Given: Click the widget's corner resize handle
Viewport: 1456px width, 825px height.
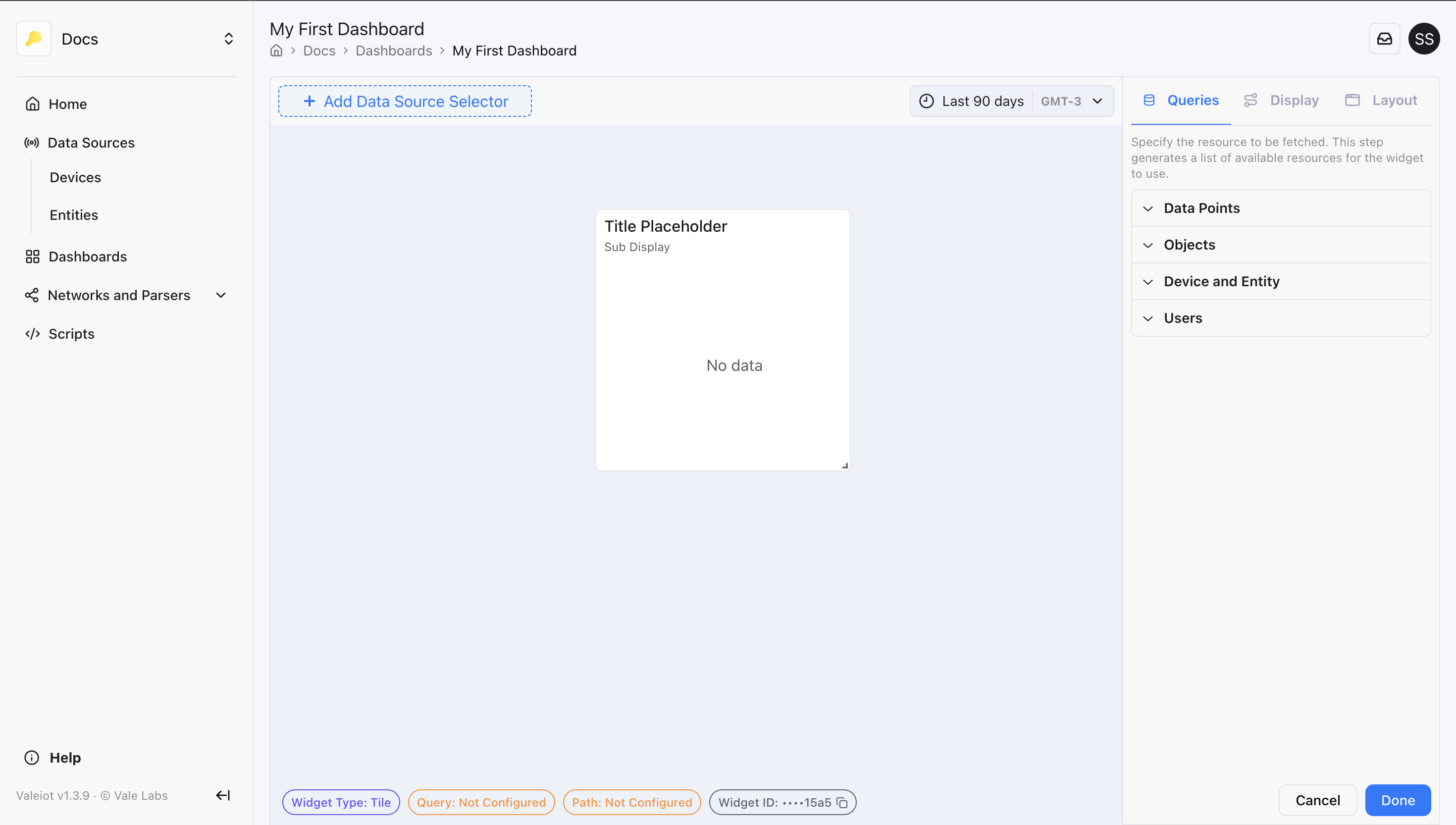Looking at the screenshot, I should point(844,464).
